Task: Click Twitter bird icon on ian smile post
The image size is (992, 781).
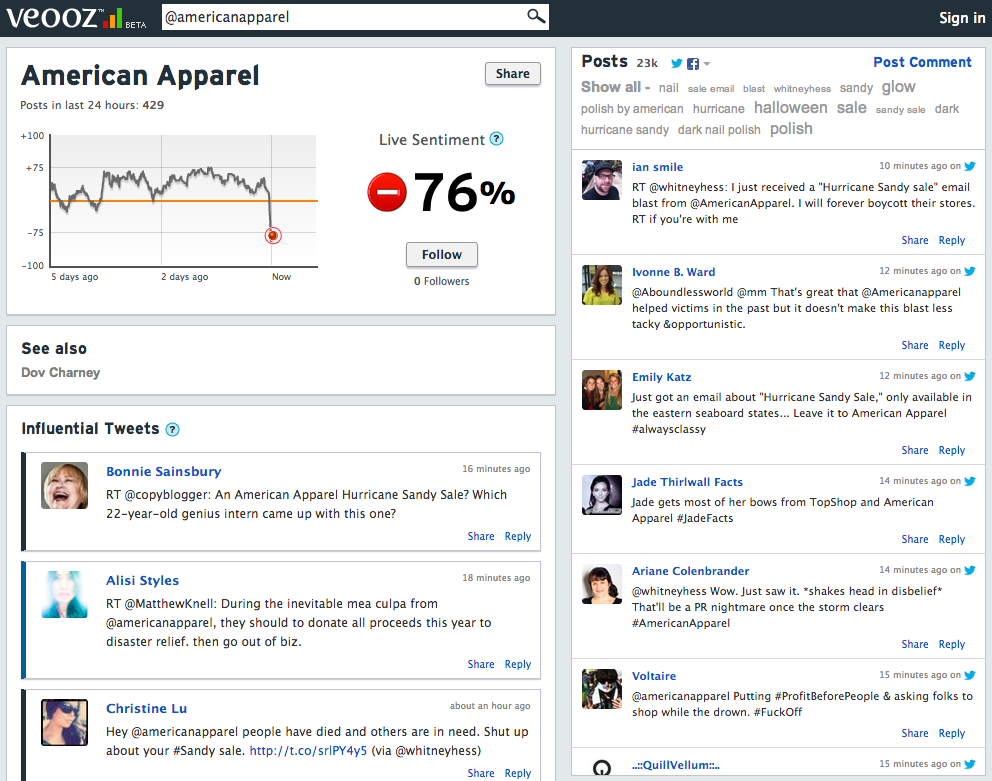Action: pyautogui.click(x=970, y=166)
